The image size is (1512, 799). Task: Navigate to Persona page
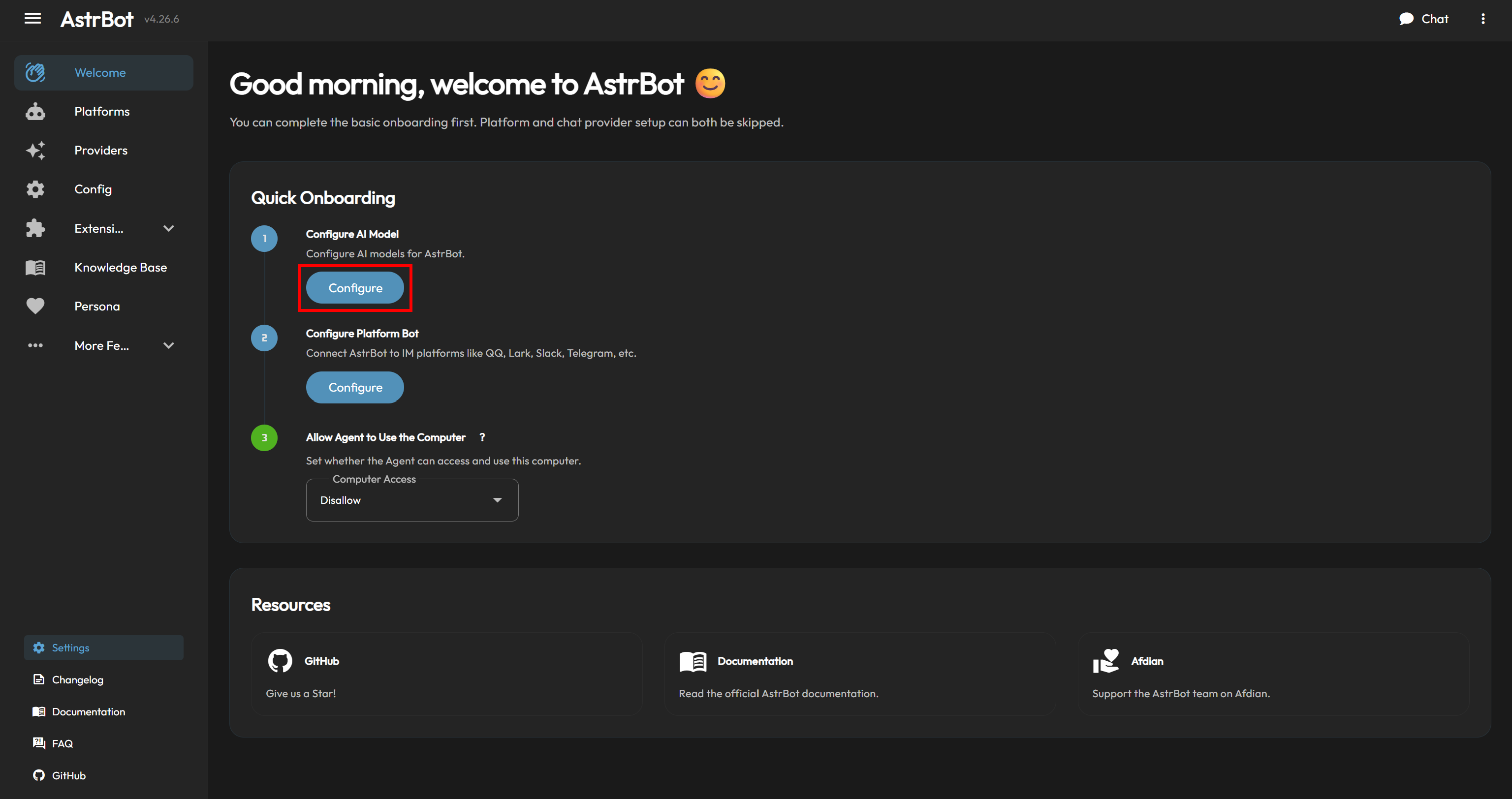pyautogui.click(x=104, y=306)
